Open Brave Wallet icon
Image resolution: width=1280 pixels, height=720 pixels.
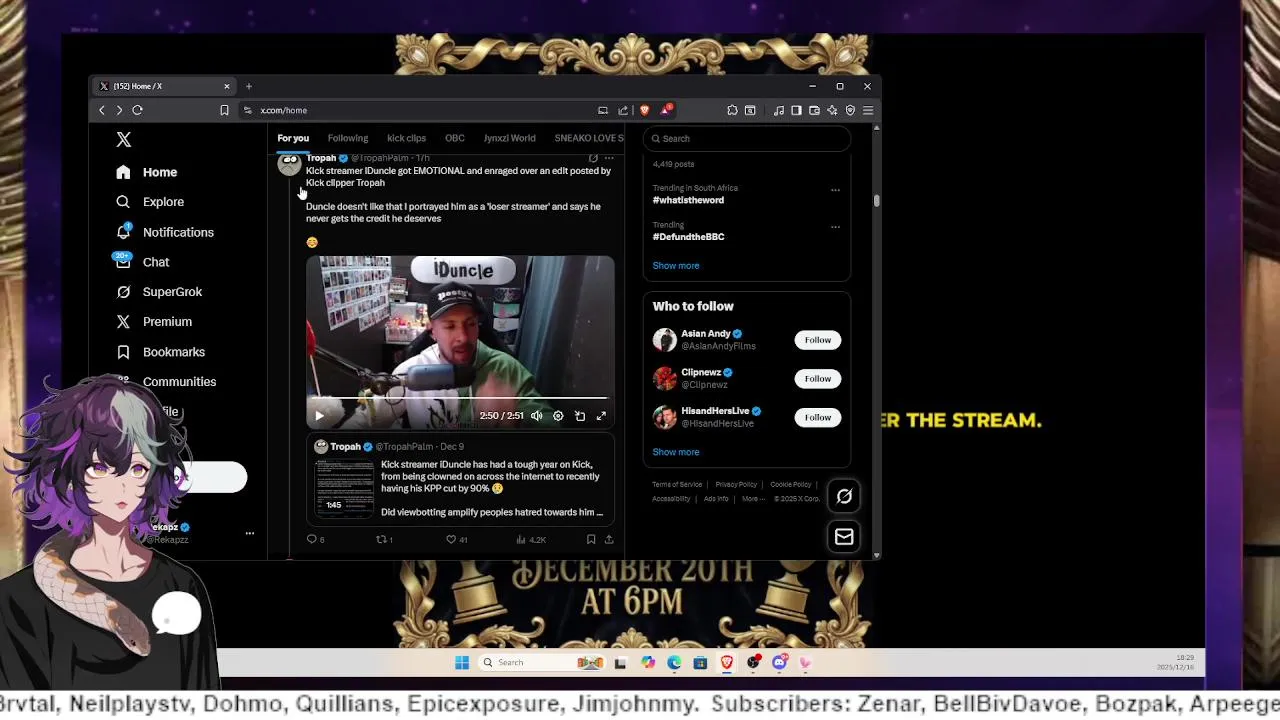(x=814, y=110)
